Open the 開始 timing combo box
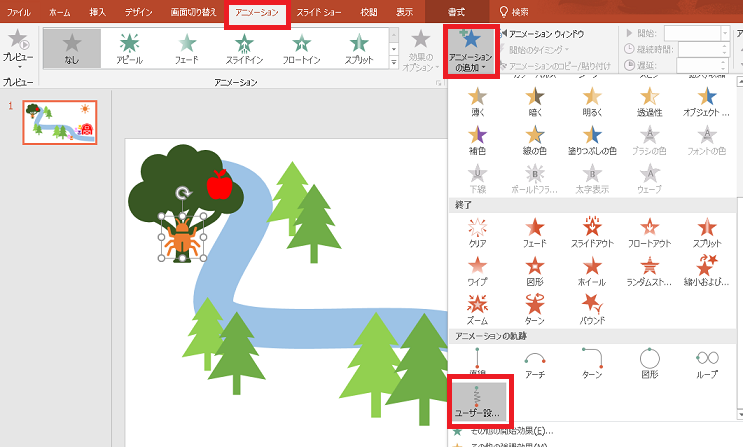This screenshot has height=447, width=743. click(x=696, y=33)
